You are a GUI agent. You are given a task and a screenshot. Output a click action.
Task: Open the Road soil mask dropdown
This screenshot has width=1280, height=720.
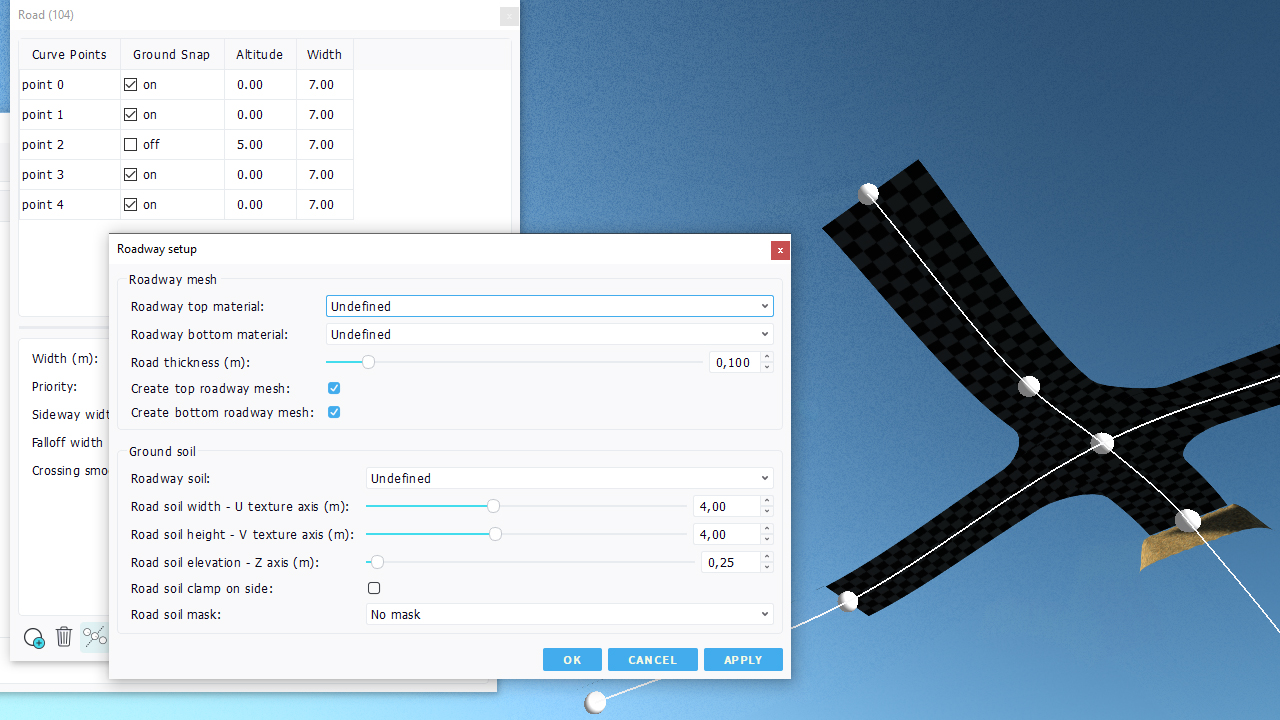click(x=569, y=614)
